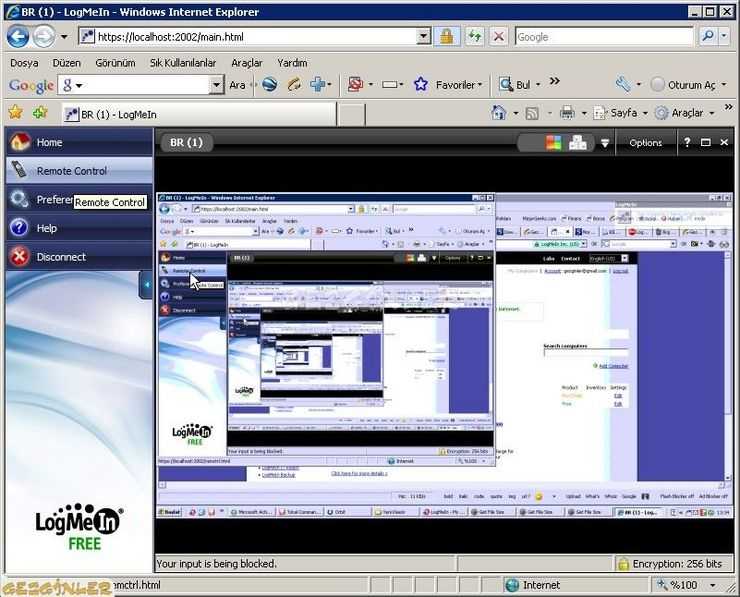Click the color quality squares icon
This screenshot has height=597, width=740.
point(554,142)
